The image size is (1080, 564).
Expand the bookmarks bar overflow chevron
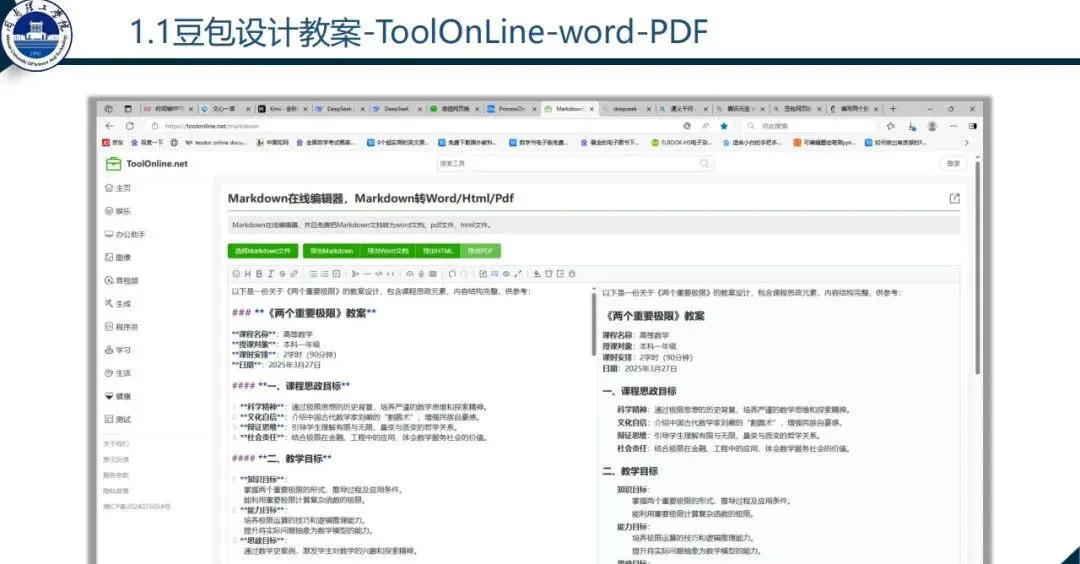pyautogui.click(x=966, y=143)
